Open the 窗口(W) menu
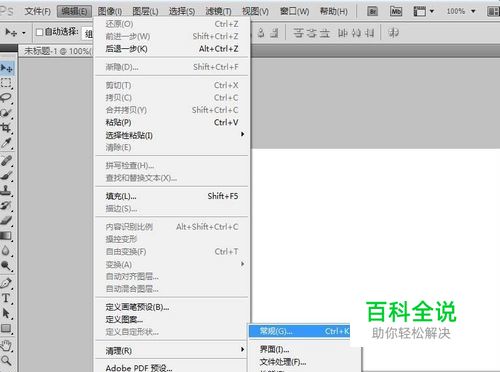 [x=294, y=12]
